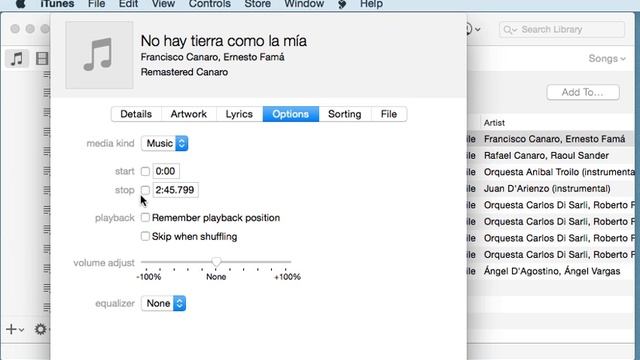640x360 pixels.
Task: Switch to the Artwork tab
Action: click(x=189, y=114)
